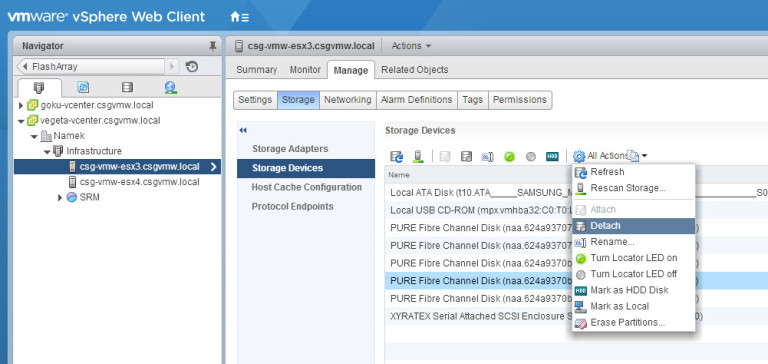Pin the Navigator panel
Image resolution: width=768 pixels, height=364 pixels.
pyautogui.click(x=213, y=46)
